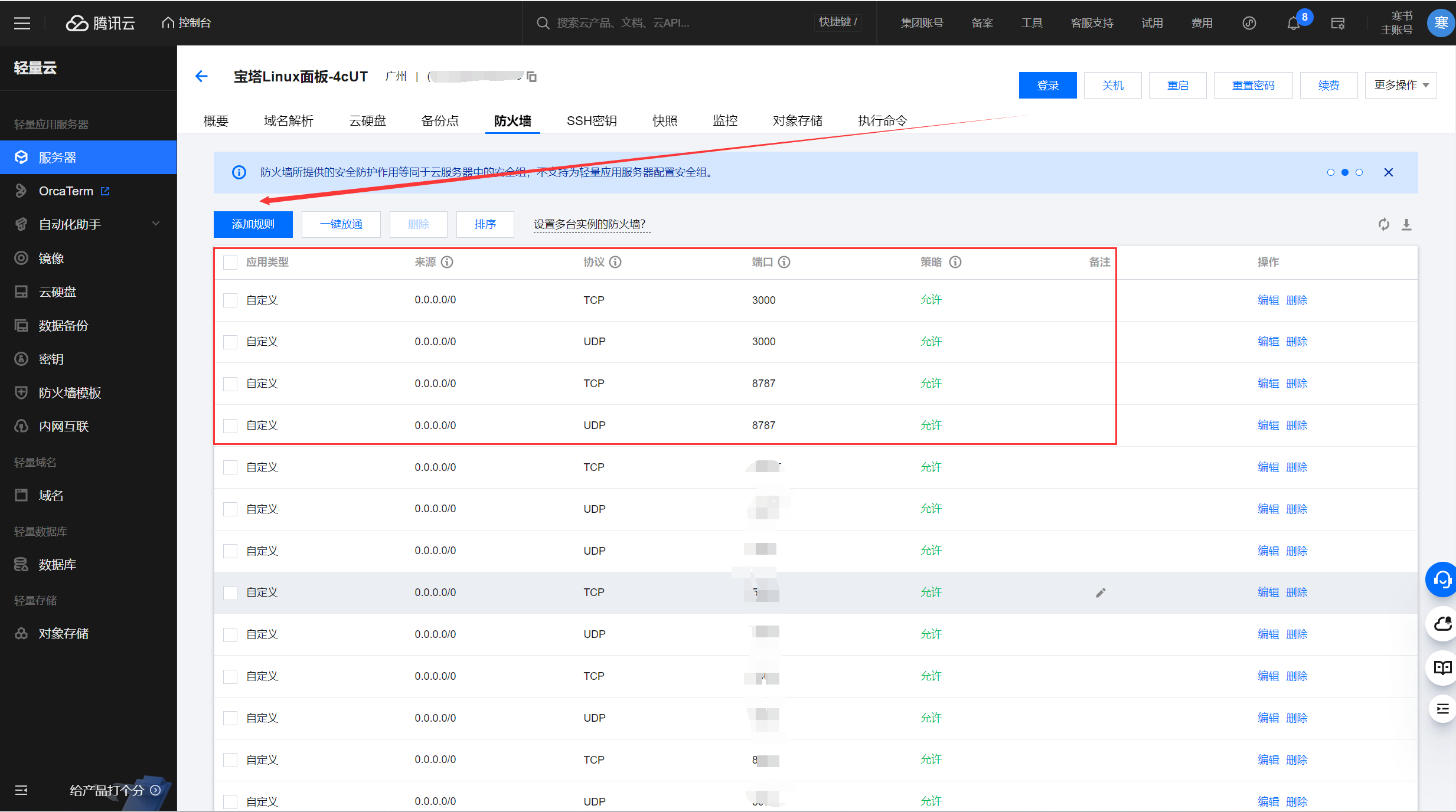The width and height of the screenshot is (1456, 812).
Task: Click the 登录 button
Action: tap(1047, 86)
